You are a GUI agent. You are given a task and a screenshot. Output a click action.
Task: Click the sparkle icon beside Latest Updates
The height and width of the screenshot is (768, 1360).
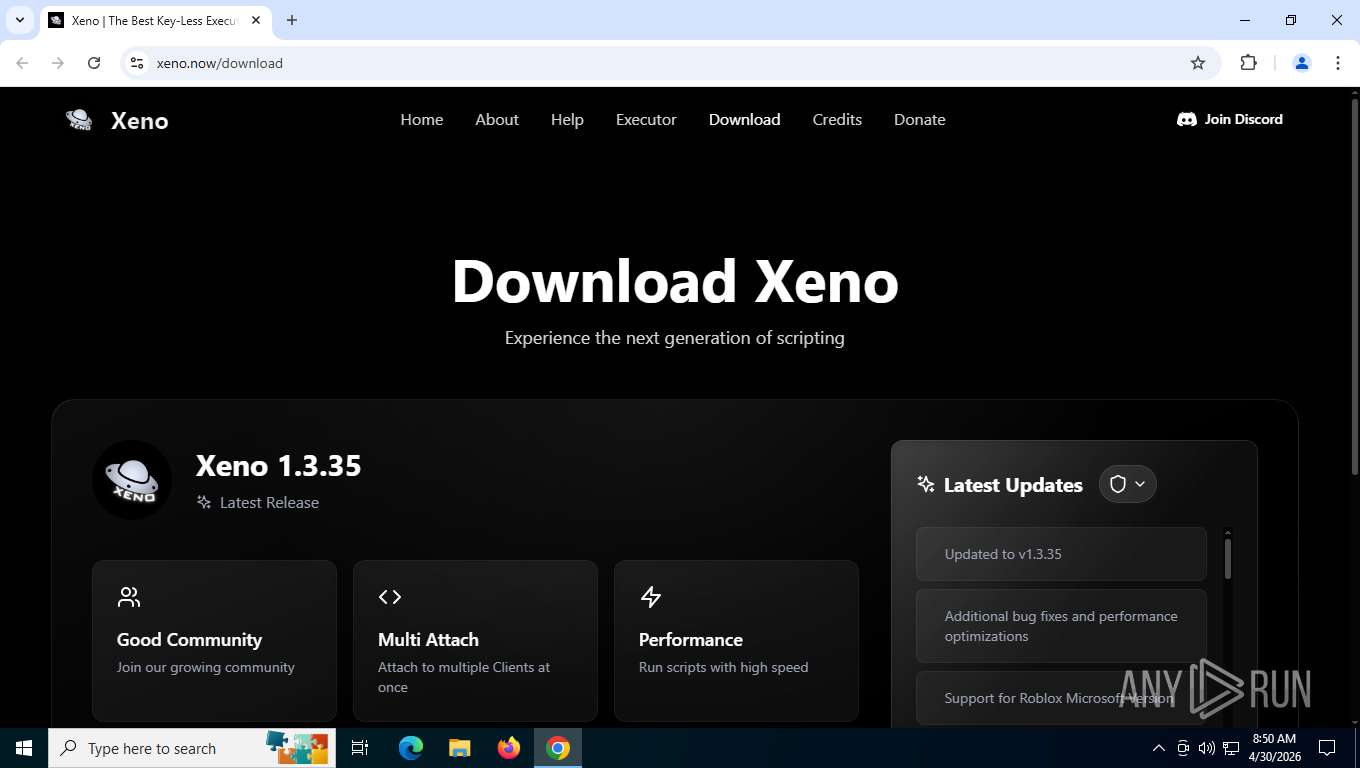coord(926,484)
